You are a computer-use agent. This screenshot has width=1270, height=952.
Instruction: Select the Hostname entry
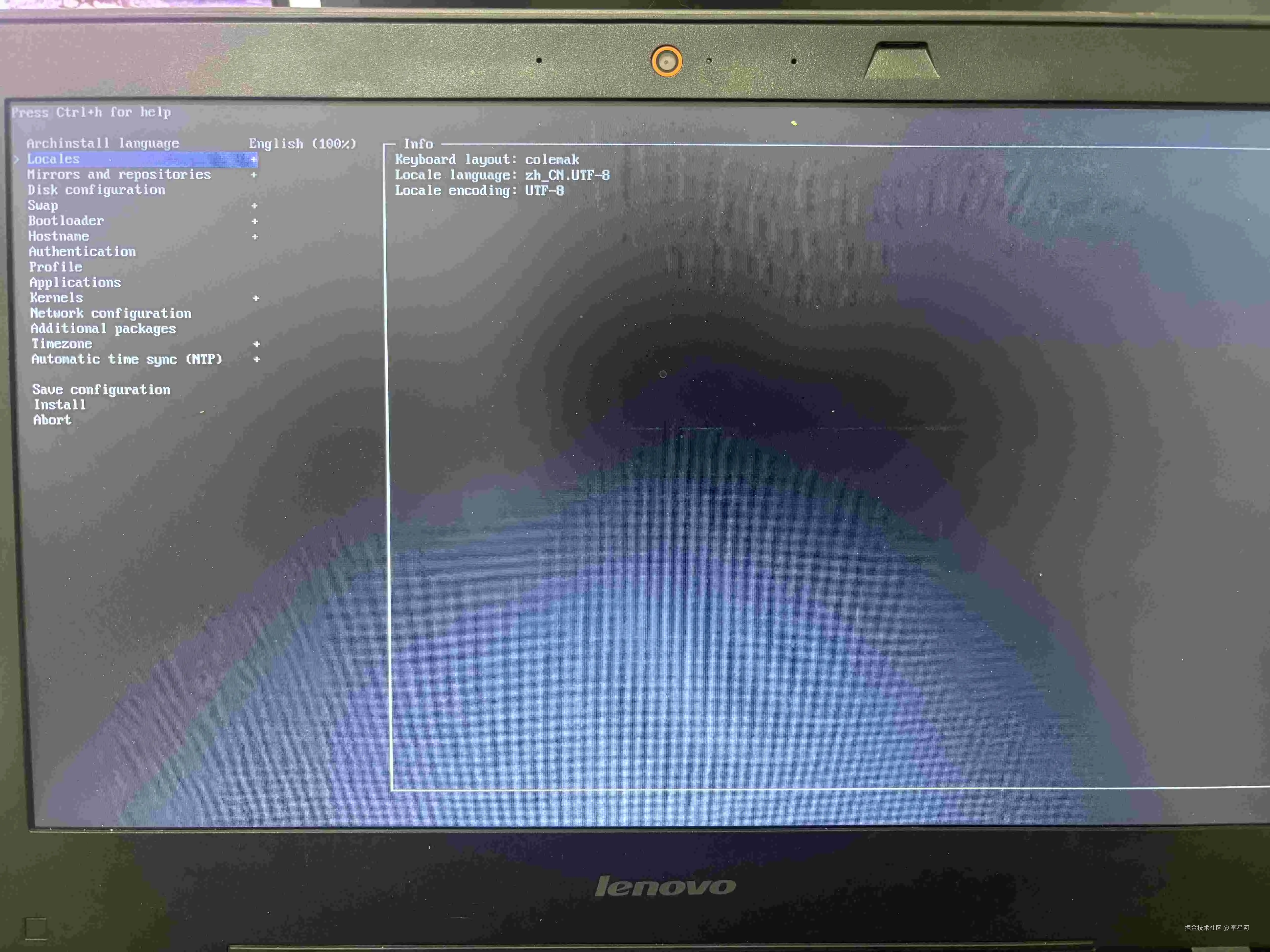[x=59, y=236]
